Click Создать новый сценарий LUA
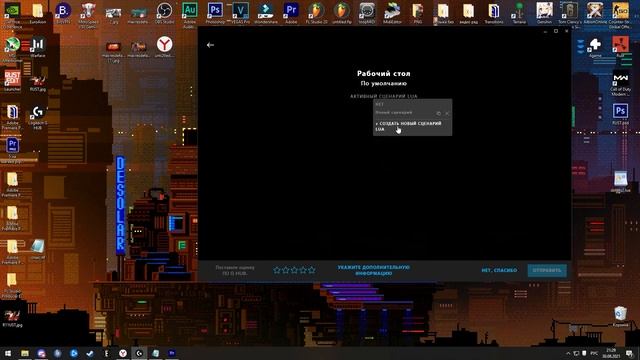The image size is (640, 360). (x=409, y=126)
